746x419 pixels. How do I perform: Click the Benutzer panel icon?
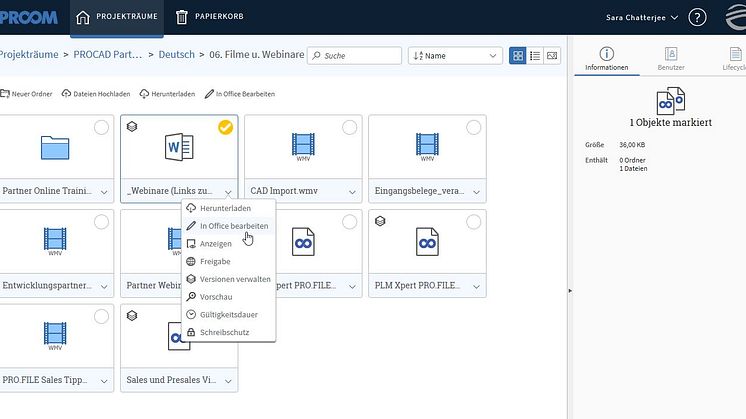(671, 53)
